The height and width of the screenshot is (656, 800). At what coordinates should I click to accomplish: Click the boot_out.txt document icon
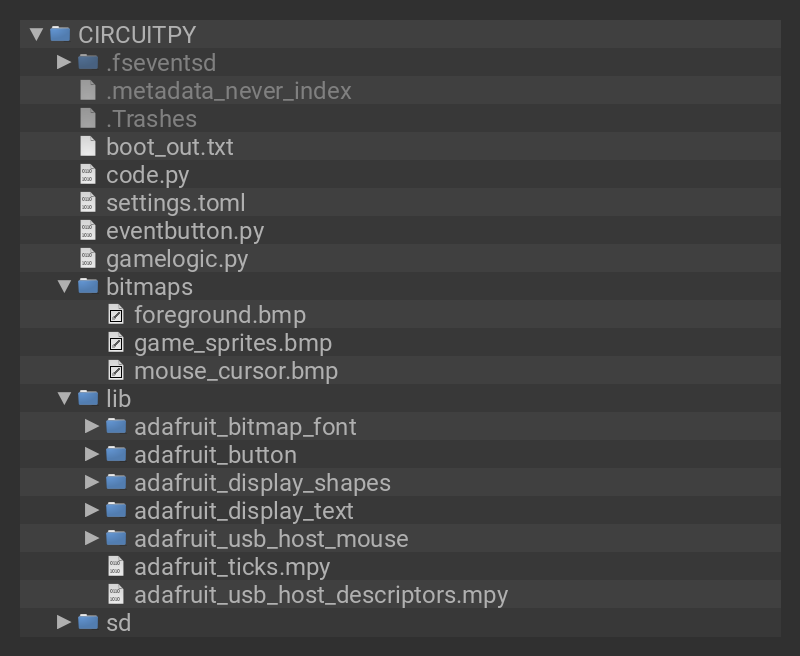(88, 147)
